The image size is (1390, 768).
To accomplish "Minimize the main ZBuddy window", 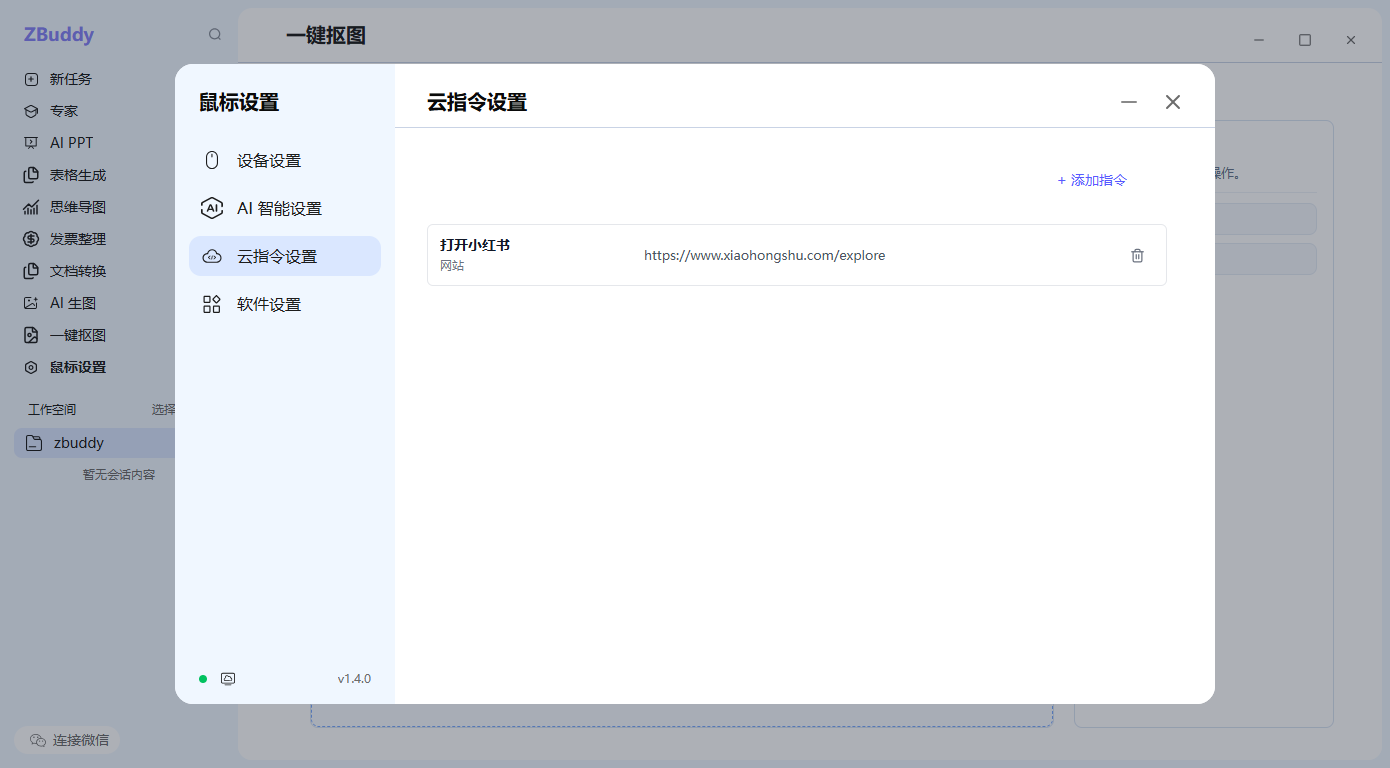I will coord(1259,40).
